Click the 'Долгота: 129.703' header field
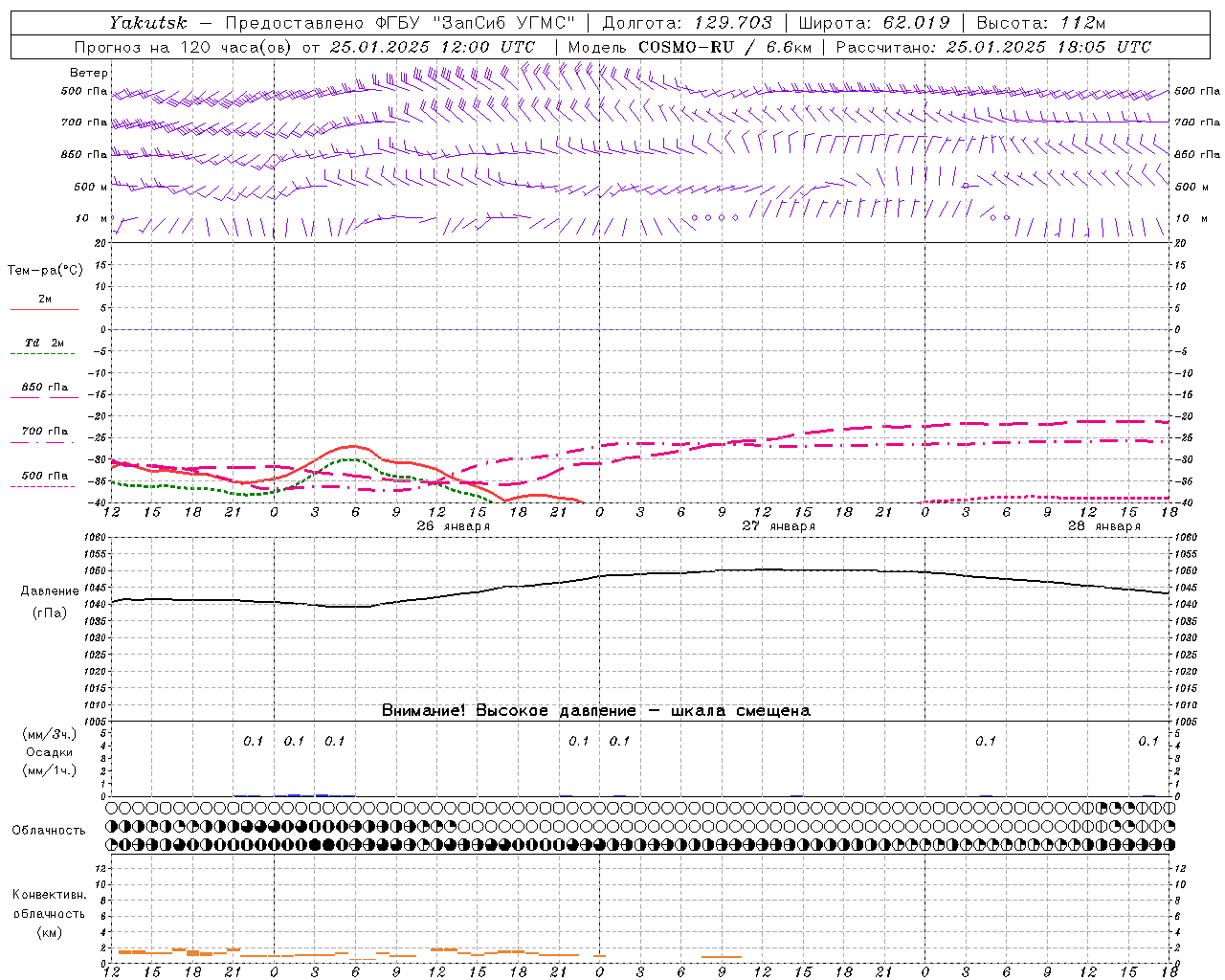The image size is (1225, 980). point(687,23)
